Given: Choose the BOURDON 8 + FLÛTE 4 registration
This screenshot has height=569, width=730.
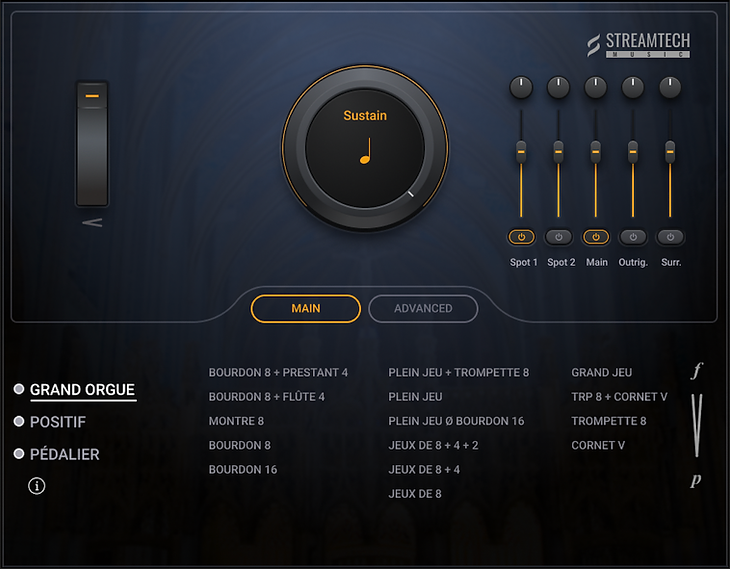Looking at the screenshot, I should [x=266, y=397].
